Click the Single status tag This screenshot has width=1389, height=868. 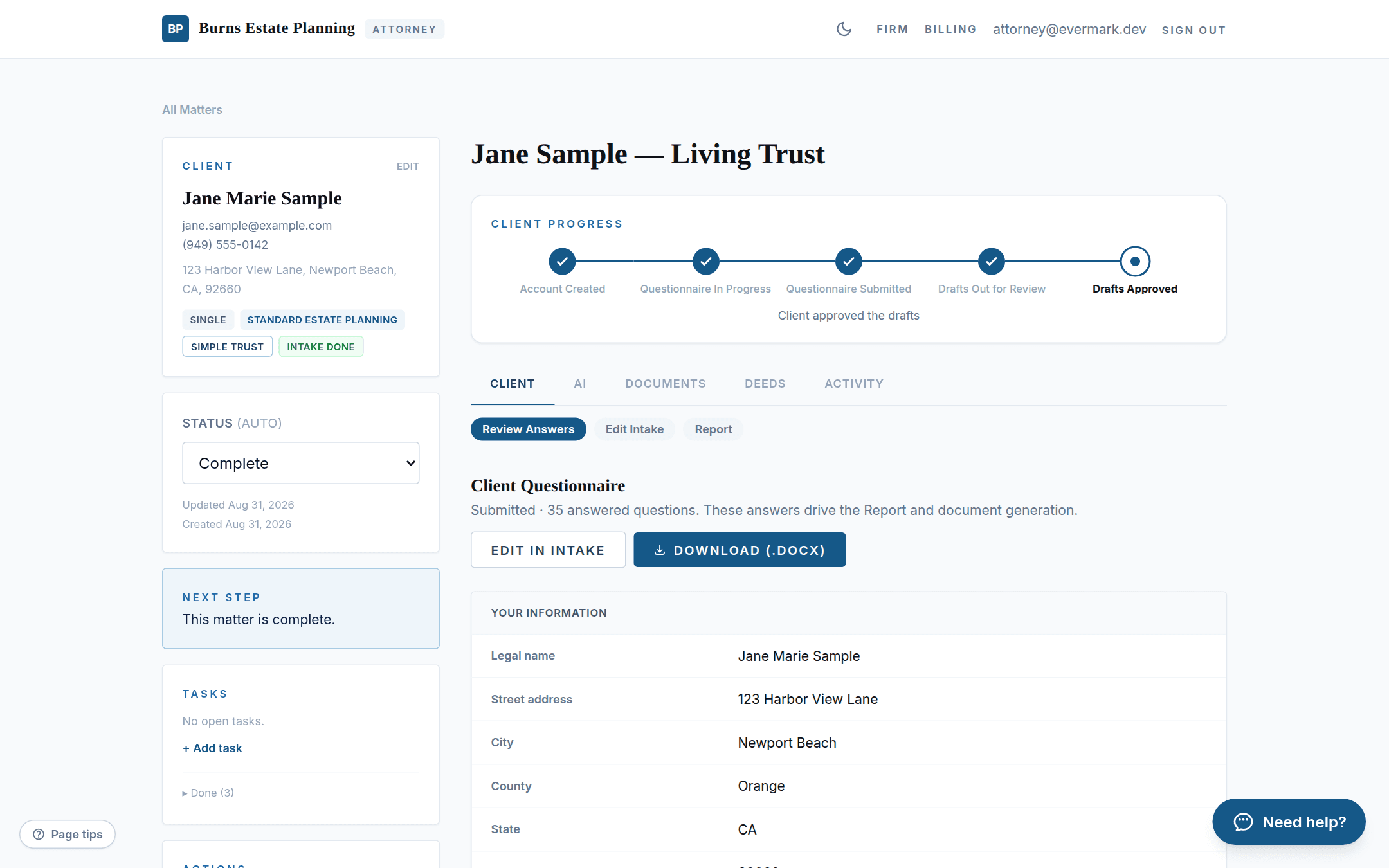208,320
